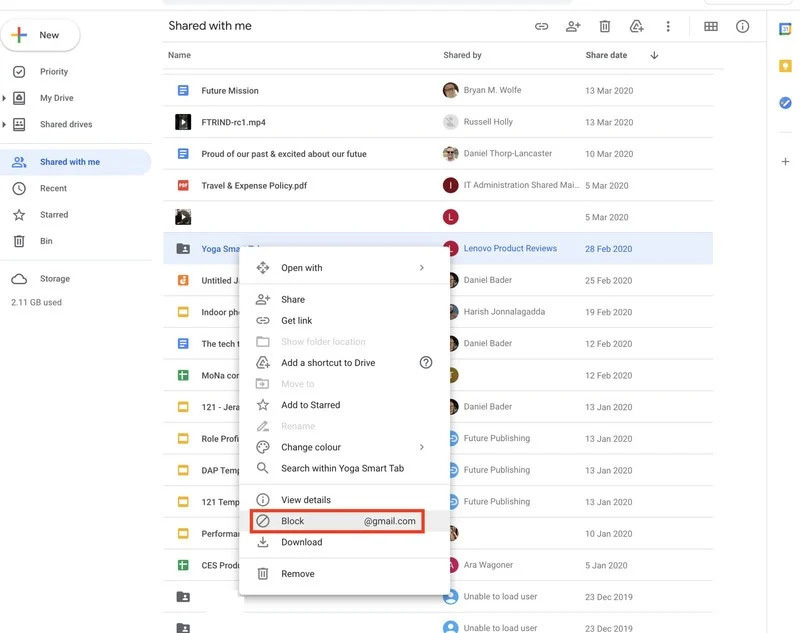Select Share in the context menu

click(x=344, y=299)
